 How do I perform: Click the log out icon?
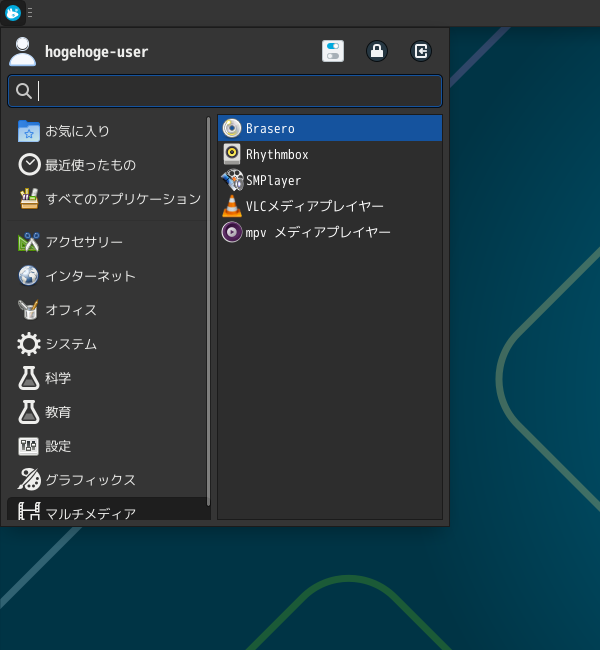(421, 51)
